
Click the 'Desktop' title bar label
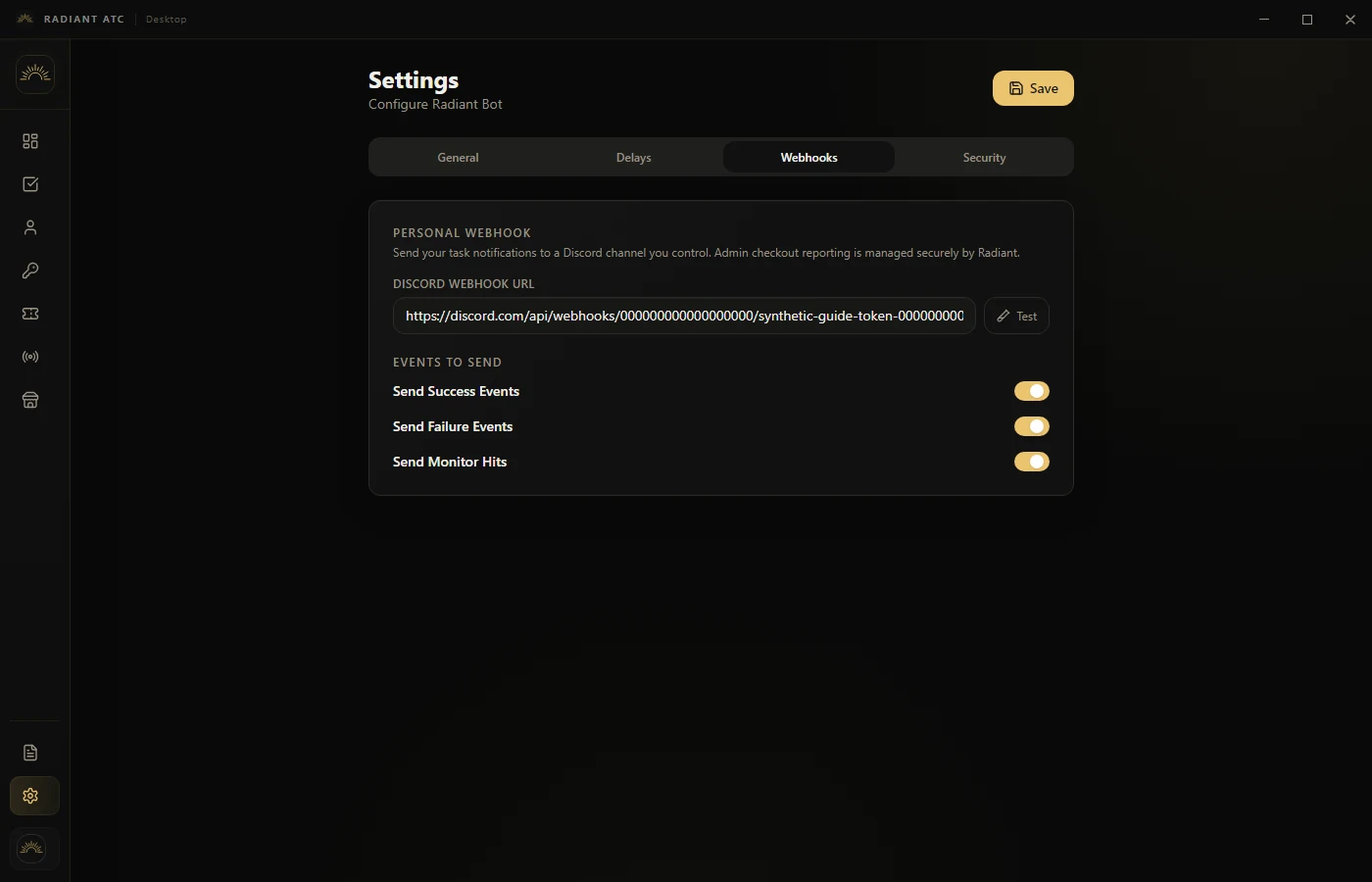166,19
